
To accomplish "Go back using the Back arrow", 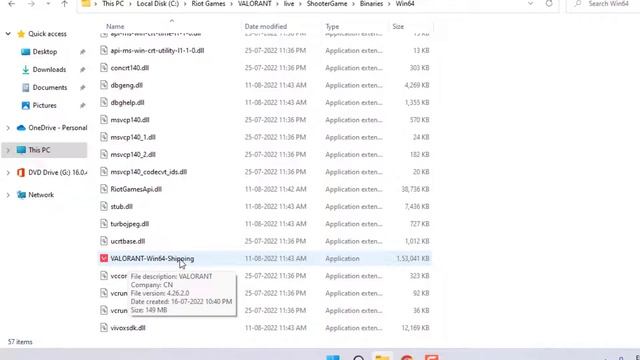I will (11, 4).
